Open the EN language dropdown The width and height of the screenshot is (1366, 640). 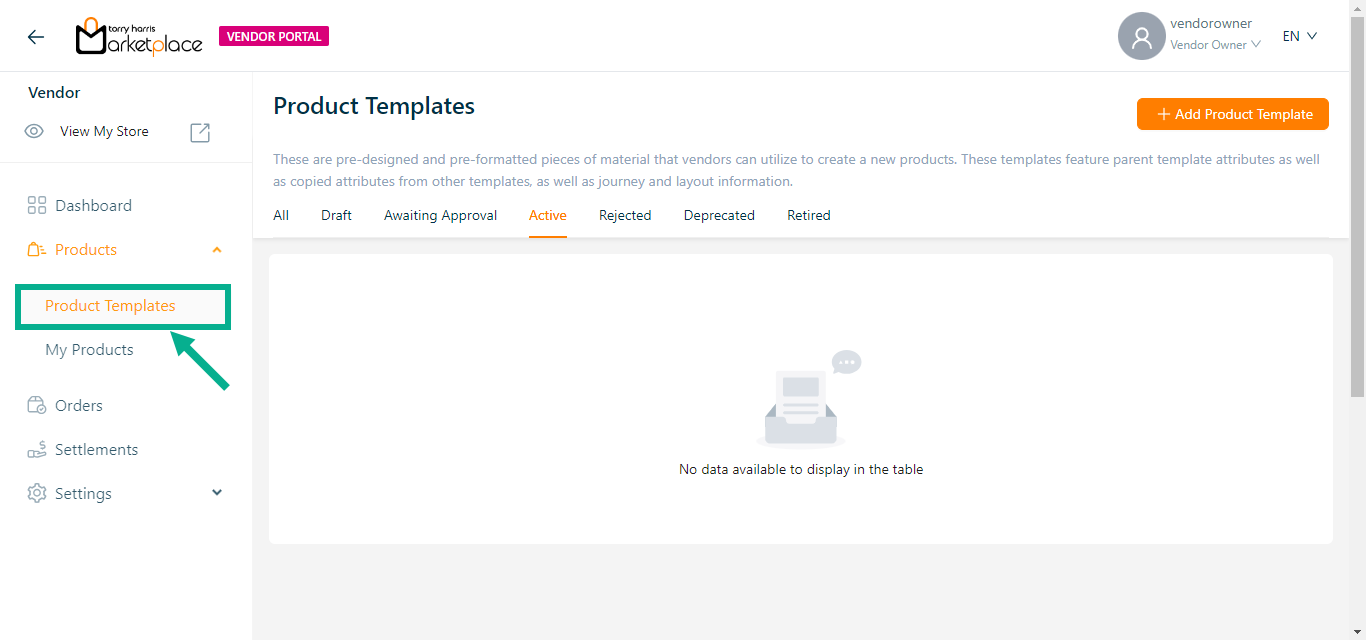[x=1300, y=36]
